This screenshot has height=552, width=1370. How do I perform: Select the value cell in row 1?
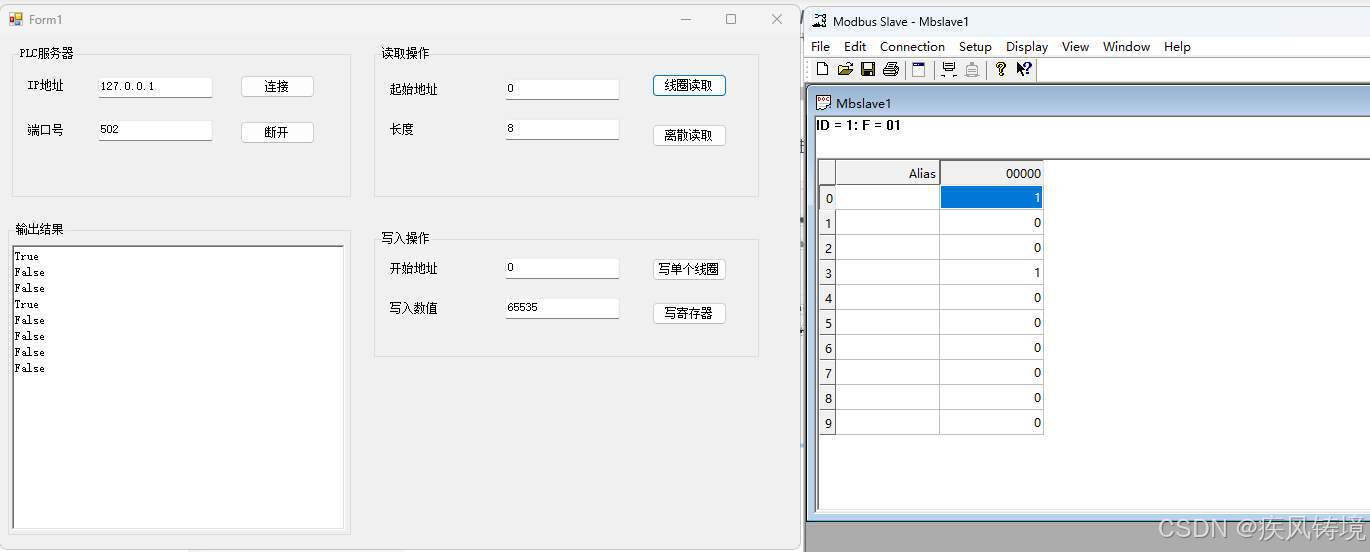(991, 223)
